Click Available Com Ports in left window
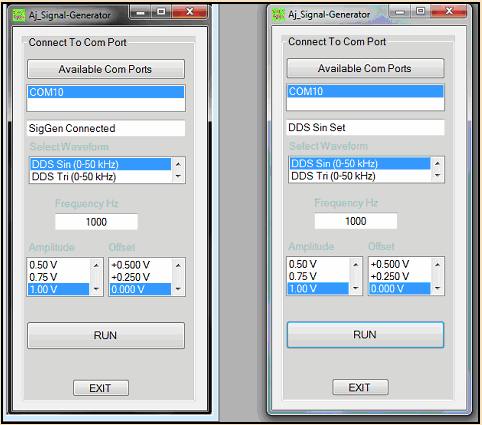 (x=106, y=69)
